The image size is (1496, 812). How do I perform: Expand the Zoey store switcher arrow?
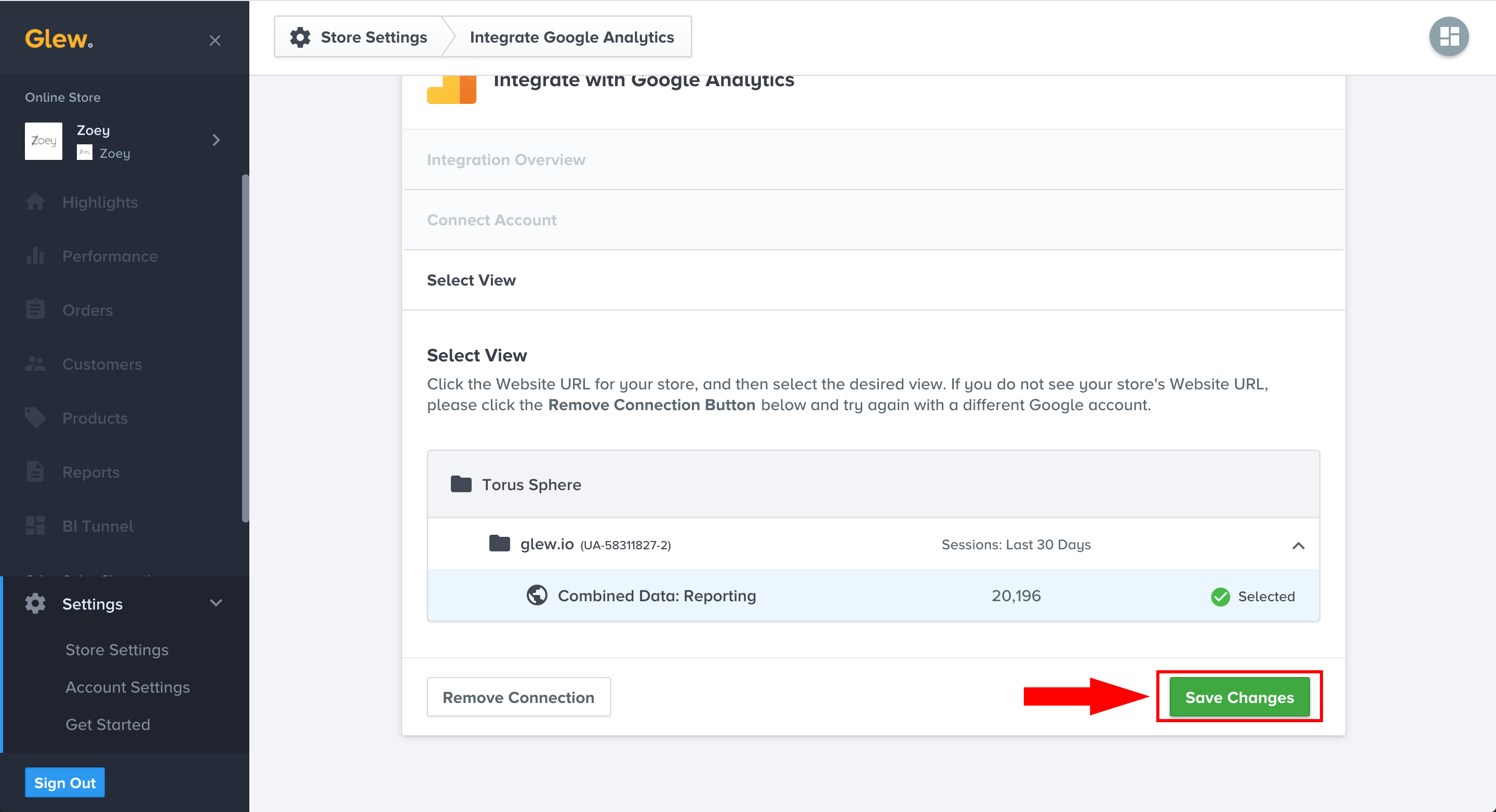(x=216, y=141)
